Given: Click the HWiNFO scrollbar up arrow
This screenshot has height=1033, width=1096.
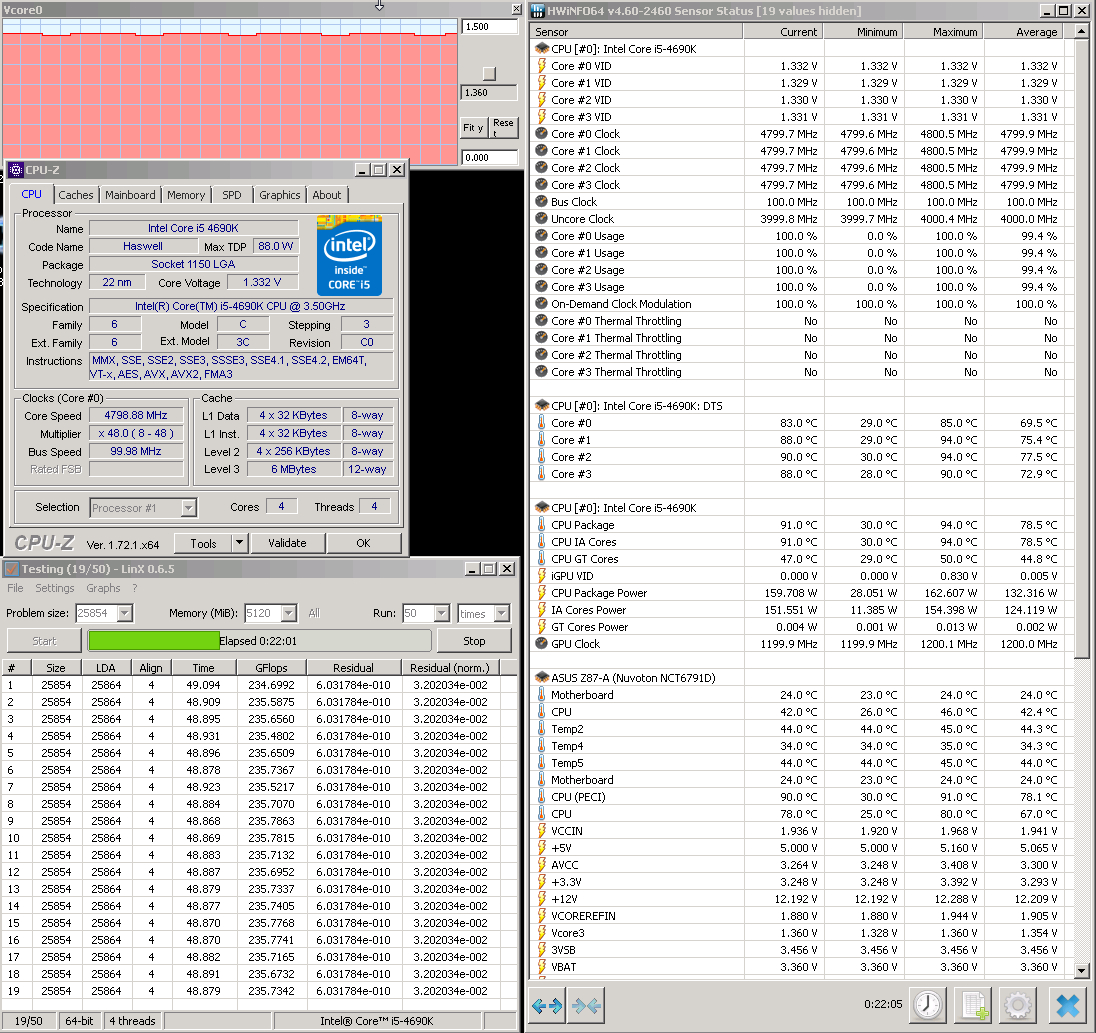Looking at the screenshot, I should point(1081,31).
